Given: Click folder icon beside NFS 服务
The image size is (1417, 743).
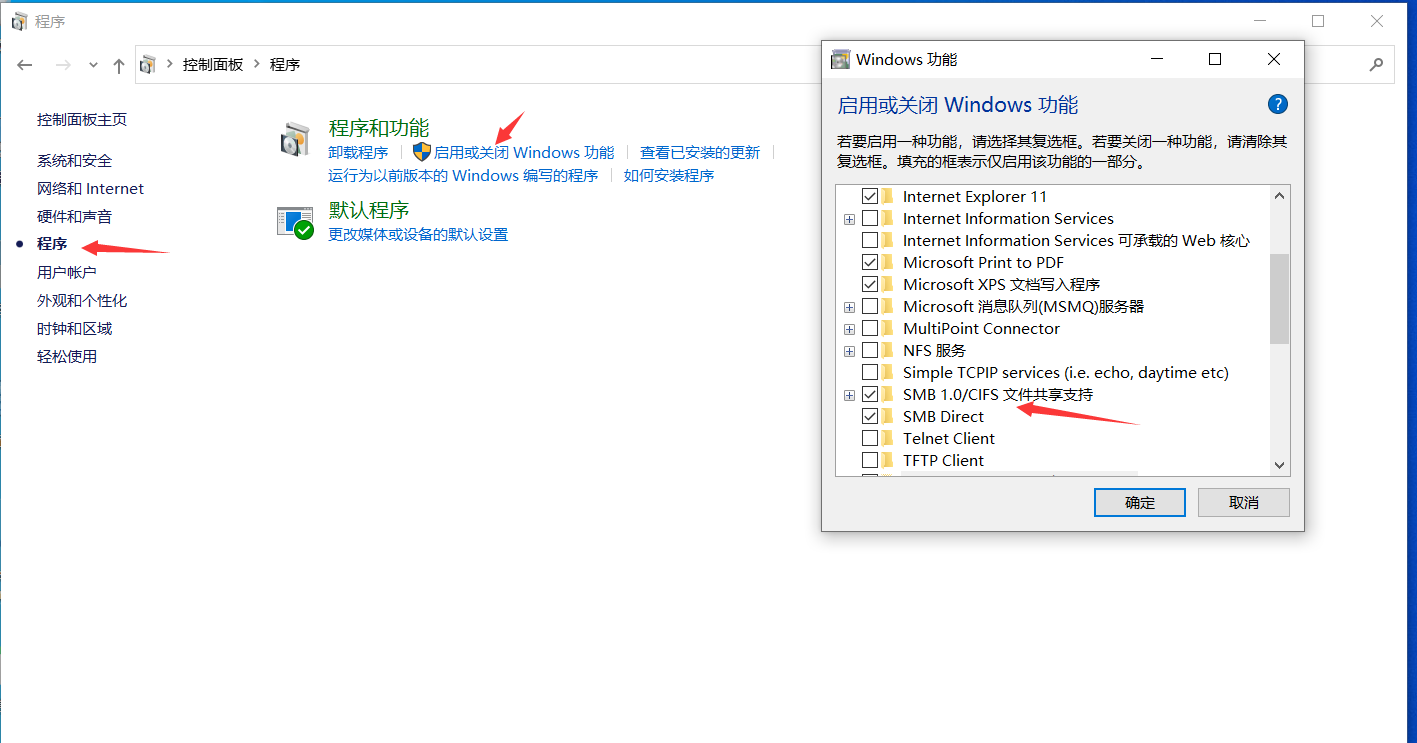Looking at the screenshot, I should 888,350.
